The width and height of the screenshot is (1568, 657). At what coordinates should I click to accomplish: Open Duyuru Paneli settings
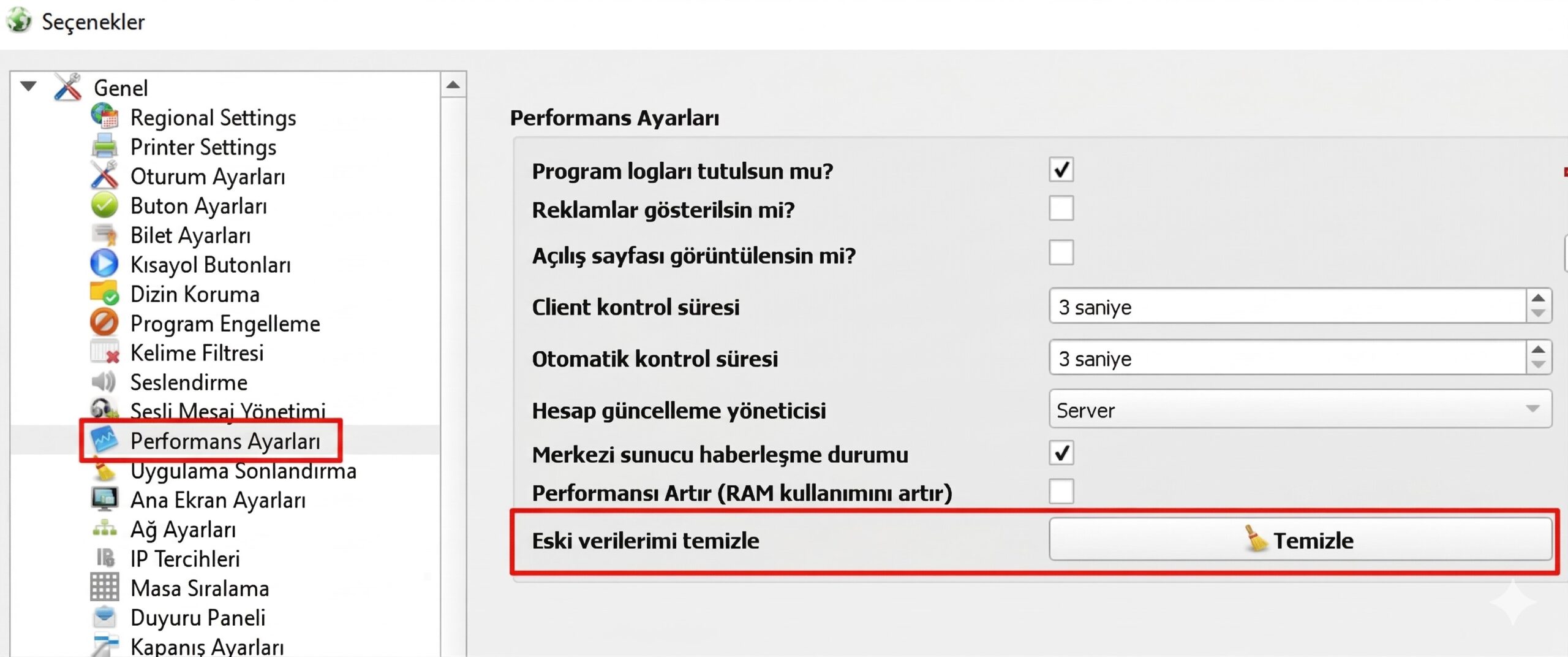pyautogui.click(x=197, y=617)
